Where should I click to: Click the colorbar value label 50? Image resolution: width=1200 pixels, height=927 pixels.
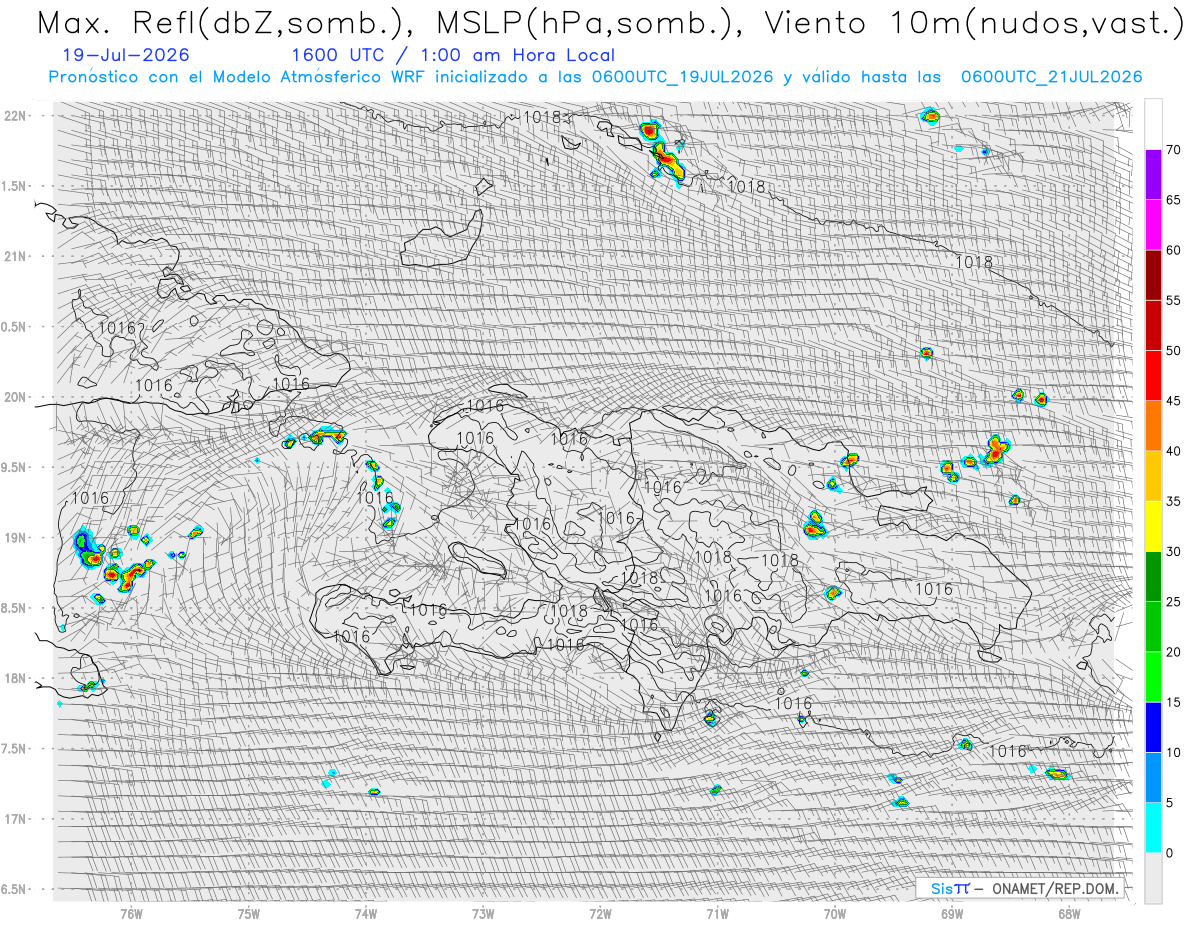1173,351
